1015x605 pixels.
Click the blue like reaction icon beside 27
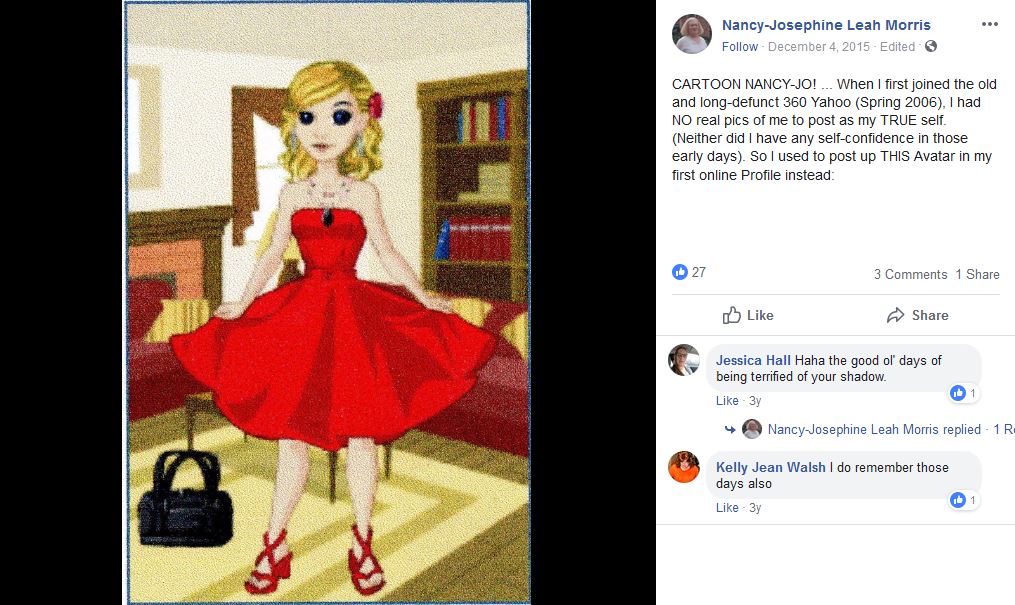(x=680, y=272)
